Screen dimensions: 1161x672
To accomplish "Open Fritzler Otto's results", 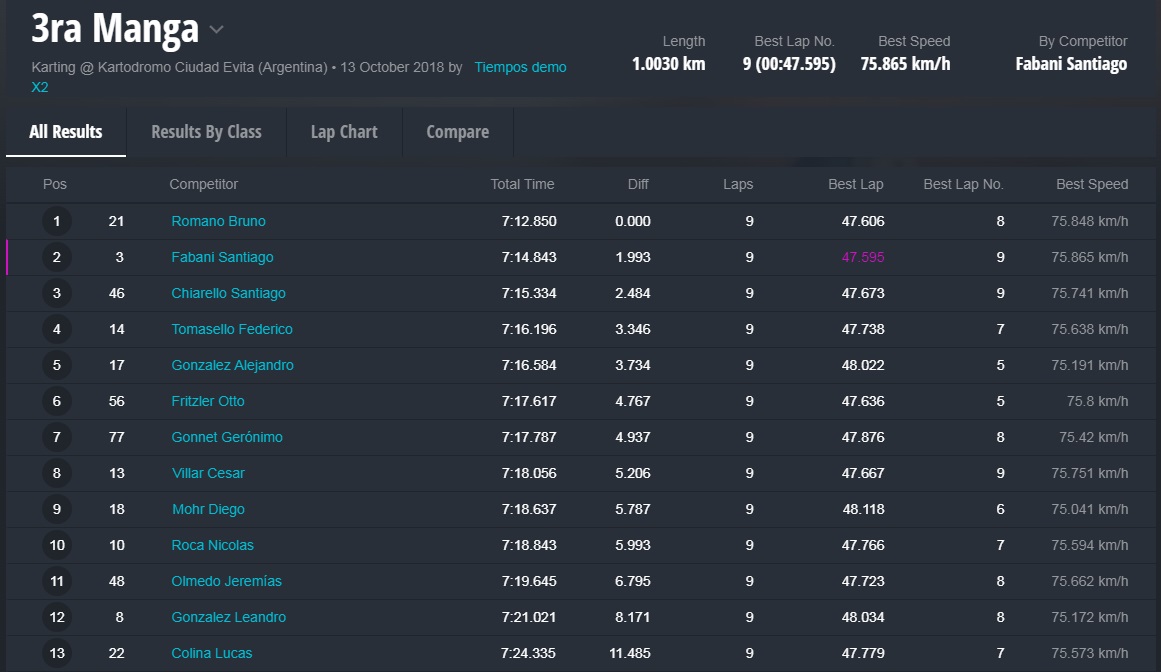I will (208, 401).
